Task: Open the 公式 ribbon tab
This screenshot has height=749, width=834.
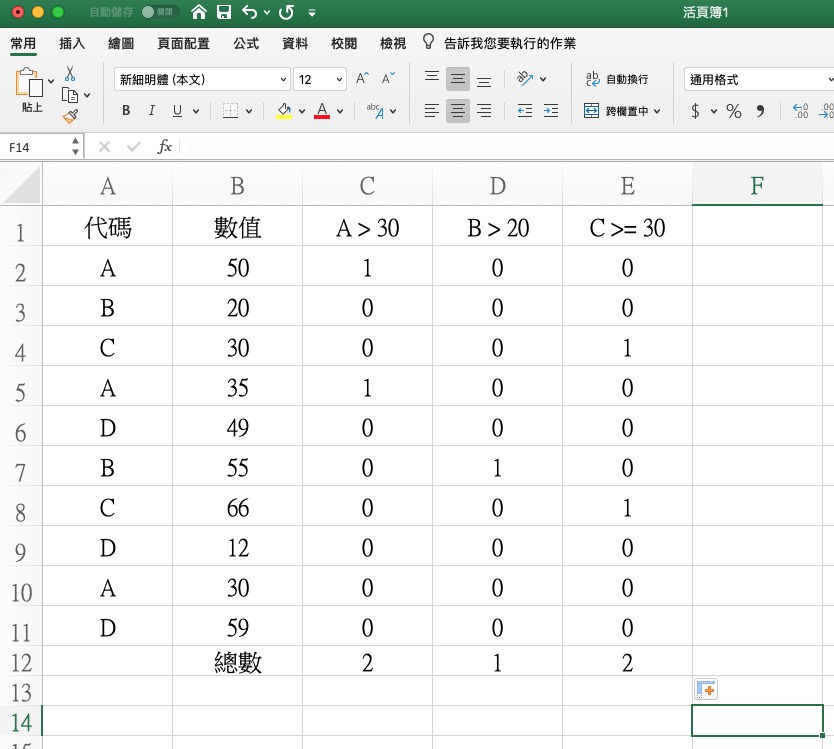Action: click(x=246, y=44)
